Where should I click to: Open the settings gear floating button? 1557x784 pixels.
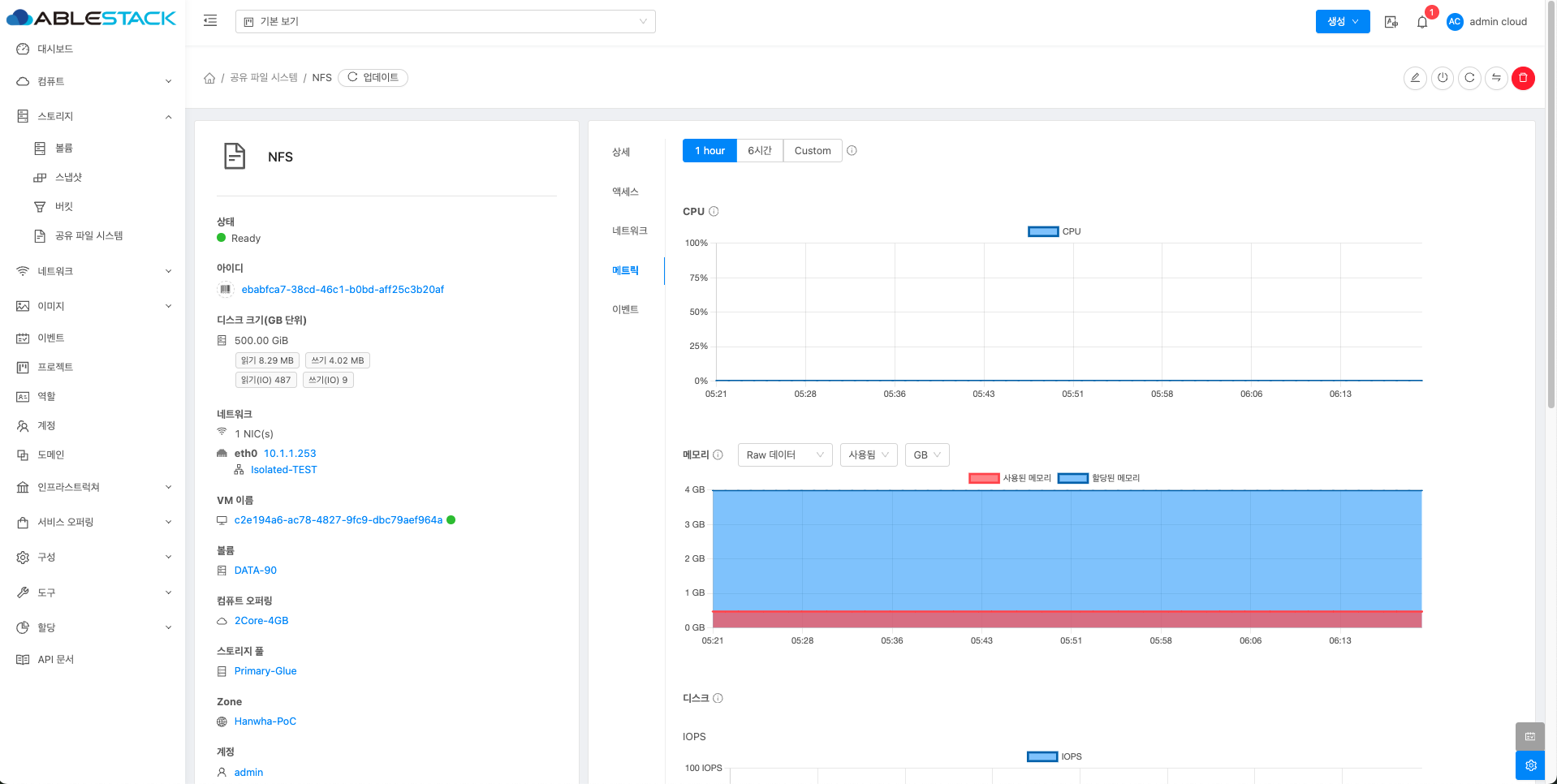(1530, 765)
